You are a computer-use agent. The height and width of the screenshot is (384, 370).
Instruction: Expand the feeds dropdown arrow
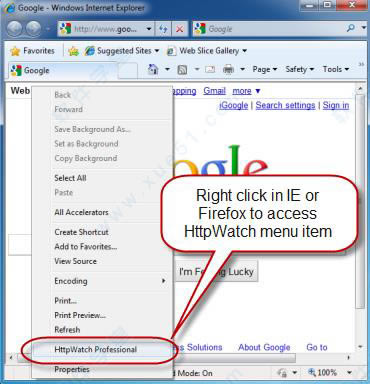pos(197,69)
